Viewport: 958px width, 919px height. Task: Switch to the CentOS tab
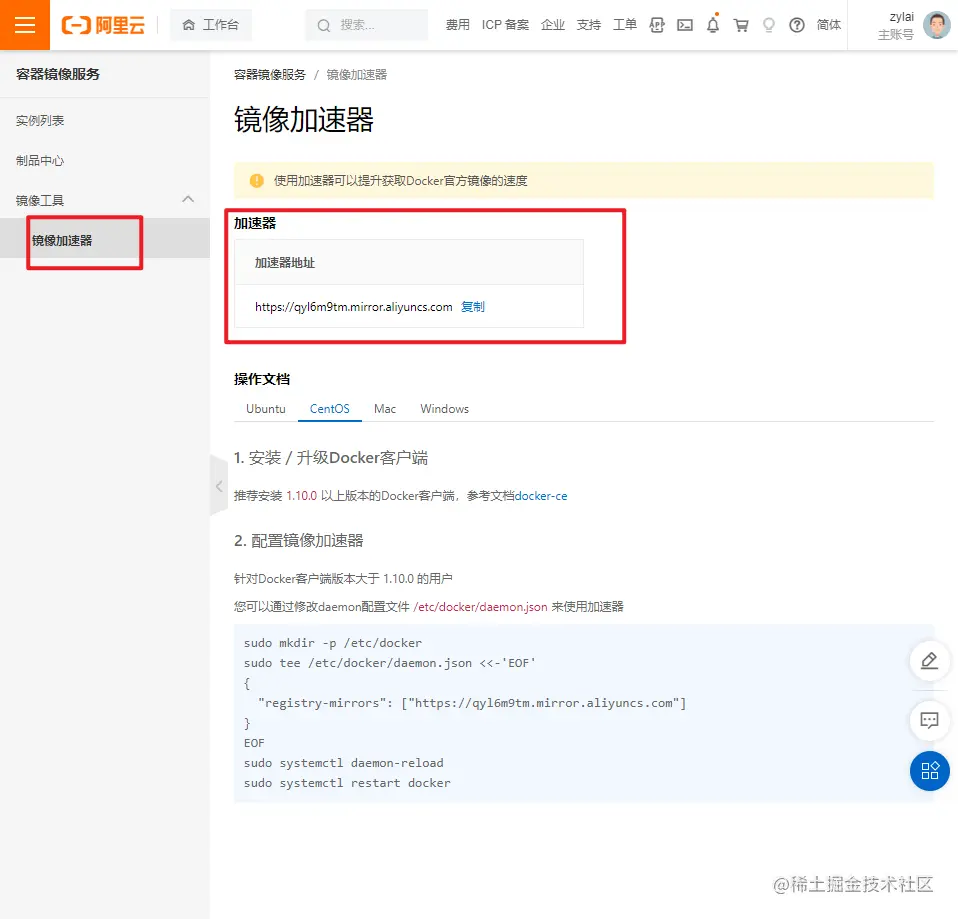[329, 408]
